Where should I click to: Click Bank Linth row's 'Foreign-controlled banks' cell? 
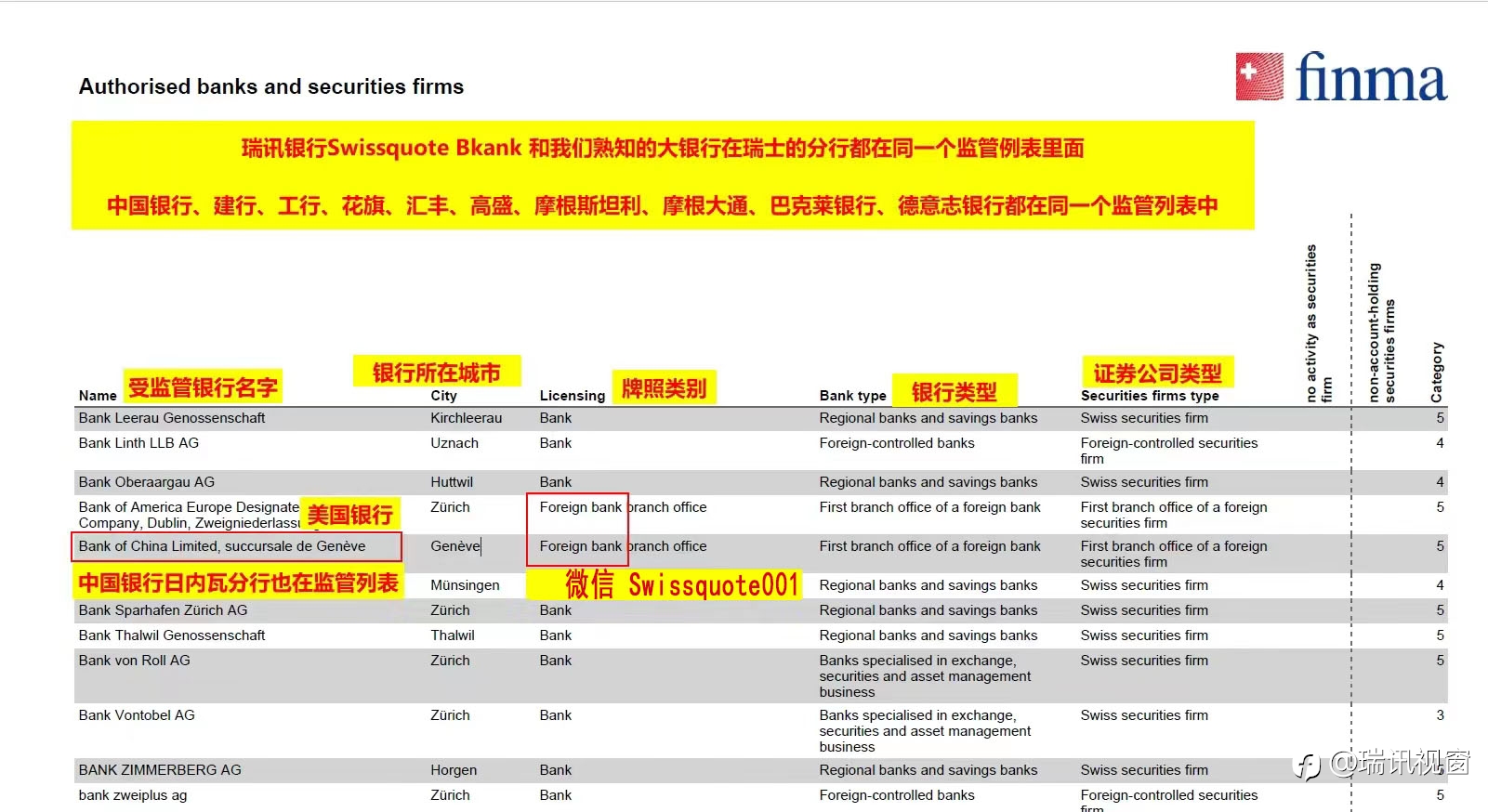coord(897,443)
